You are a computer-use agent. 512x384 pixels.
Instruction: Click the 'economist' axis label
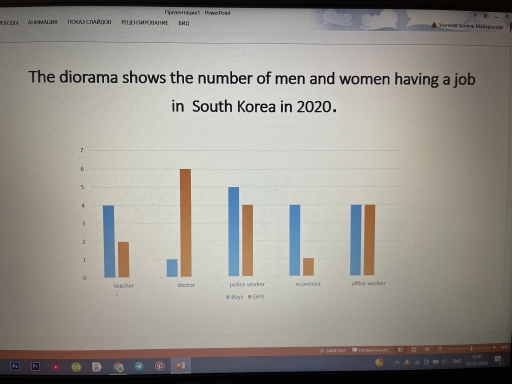tap(308, 284)
